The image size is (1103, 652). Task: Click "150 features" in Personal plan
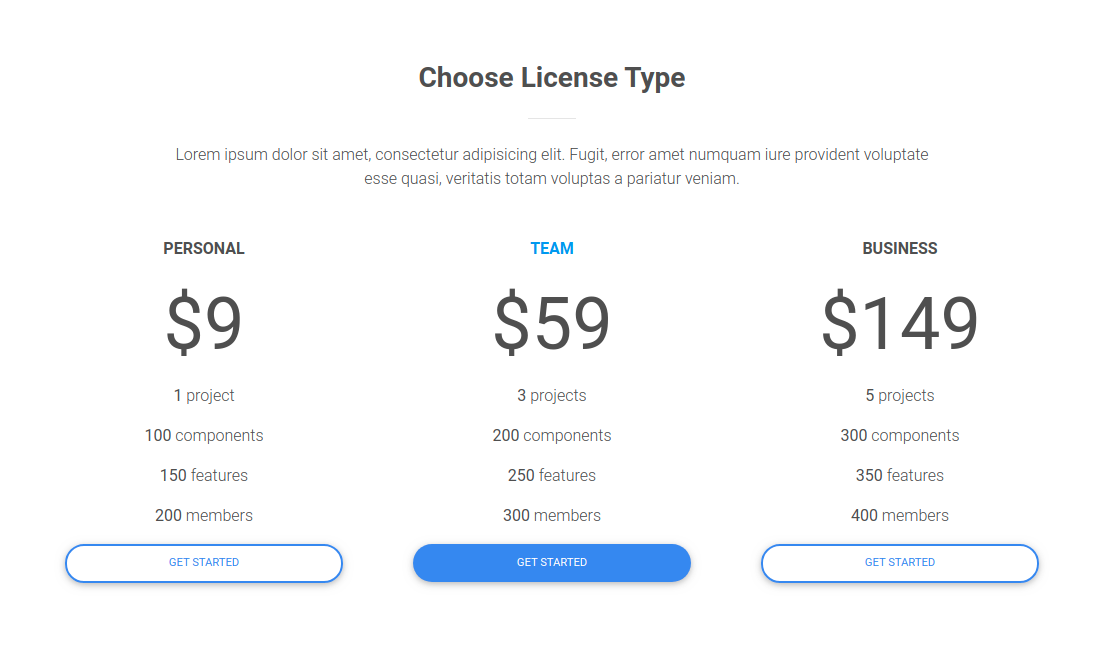(x=204, y=476)
